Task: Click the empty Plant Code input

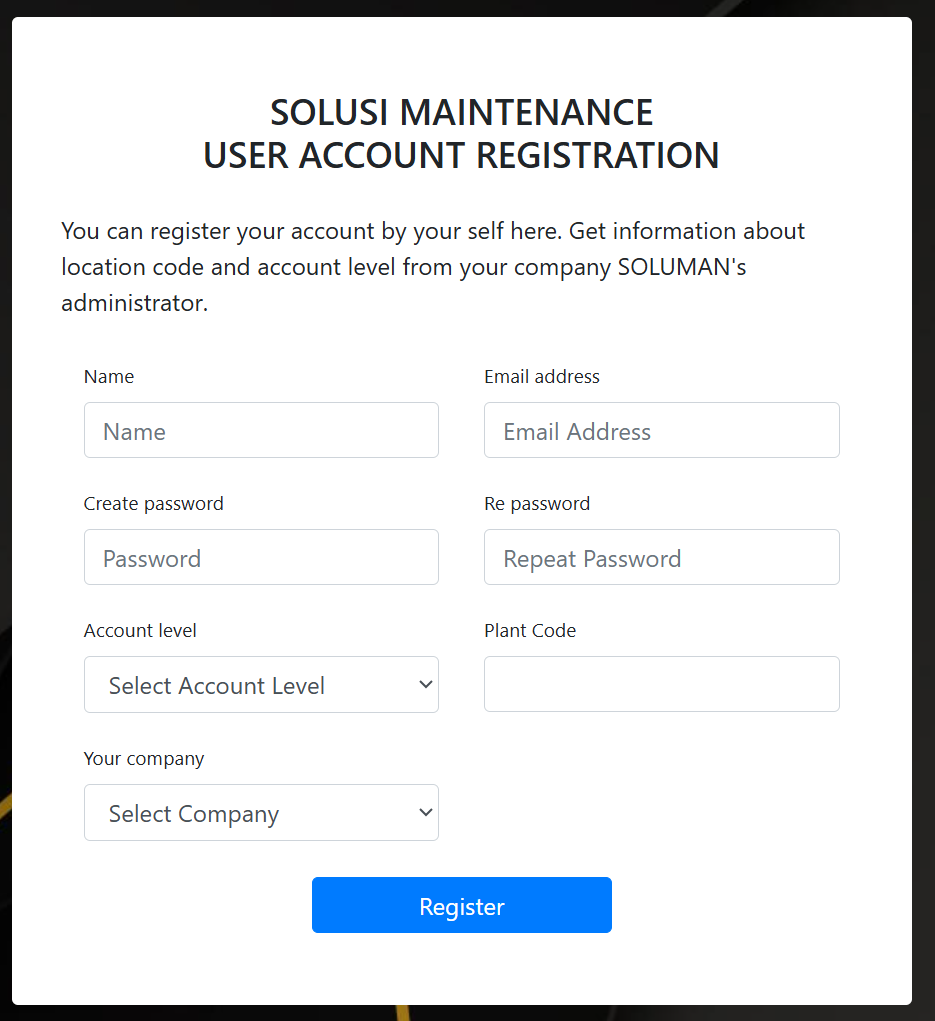Action: click(x=661, y=685)
